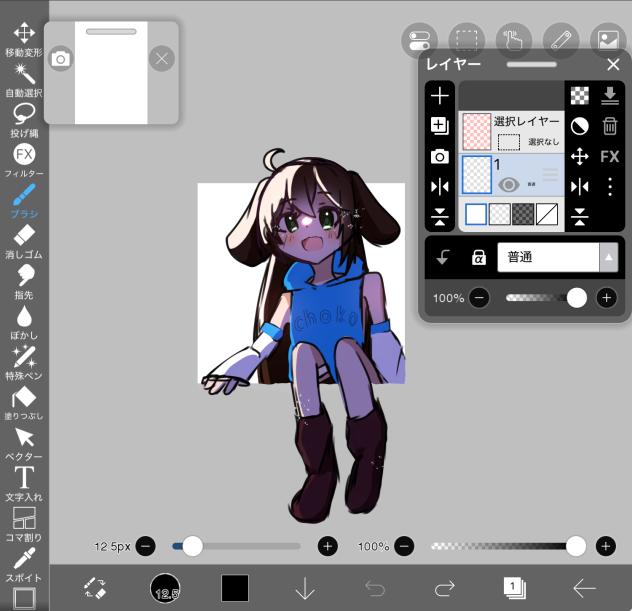Select the Lasso tool (投げ縄)
This screenshot has height=611, width=632.
pyautogui.click(x=24, y=121)
